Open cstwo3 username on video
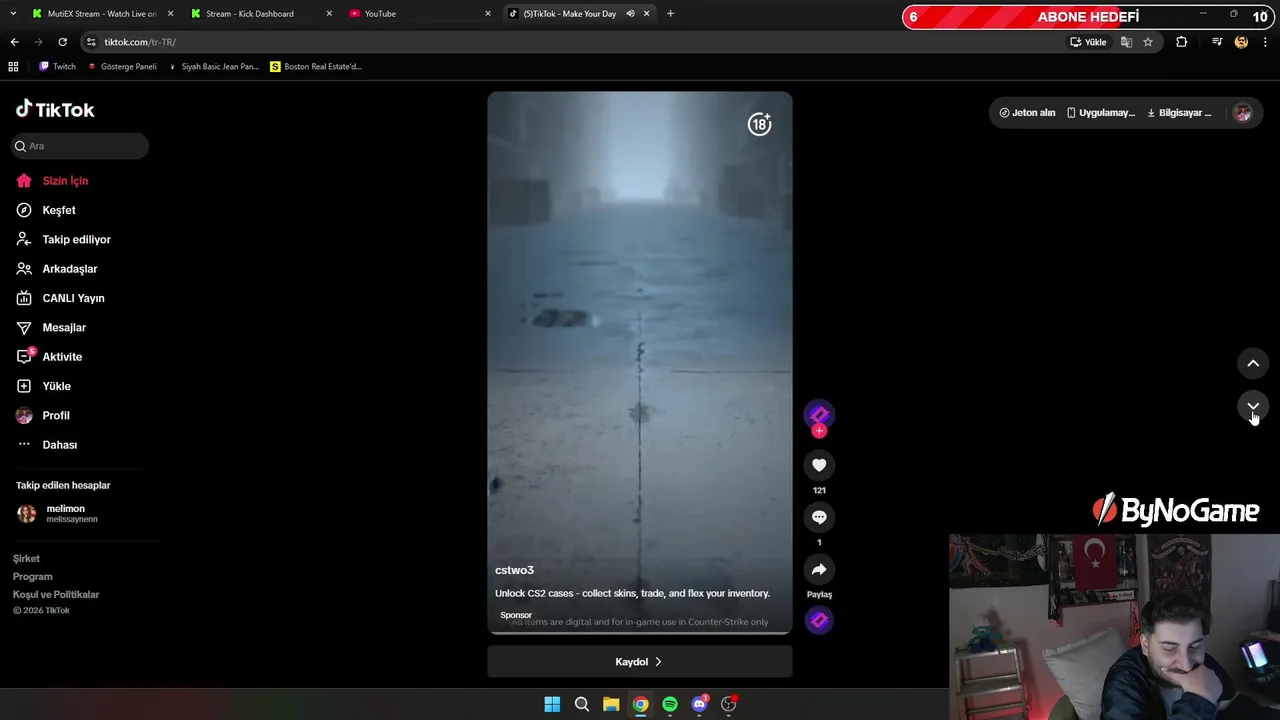The height and width of the screenshot is (720, 1280). pyautogui.click(x=514, y=570)
